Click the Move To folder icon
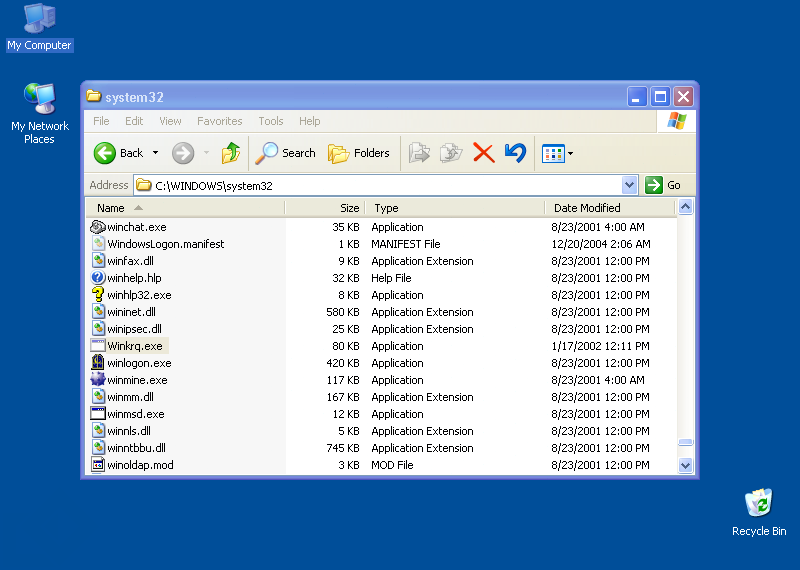The width and height of the screenshot is (800, 570). [419, 153]
